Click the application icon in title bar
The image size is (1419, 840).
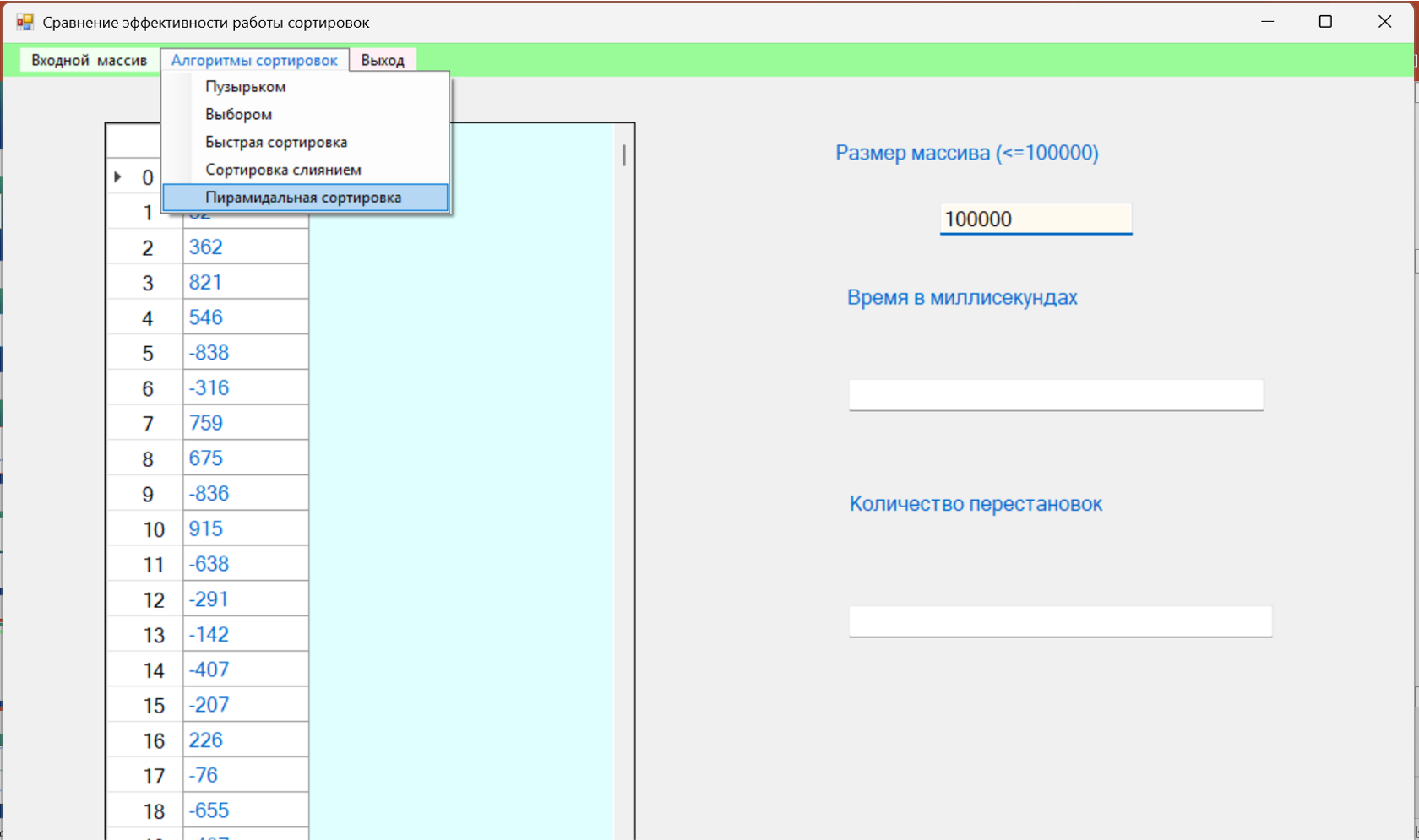[x=24, y=22]
